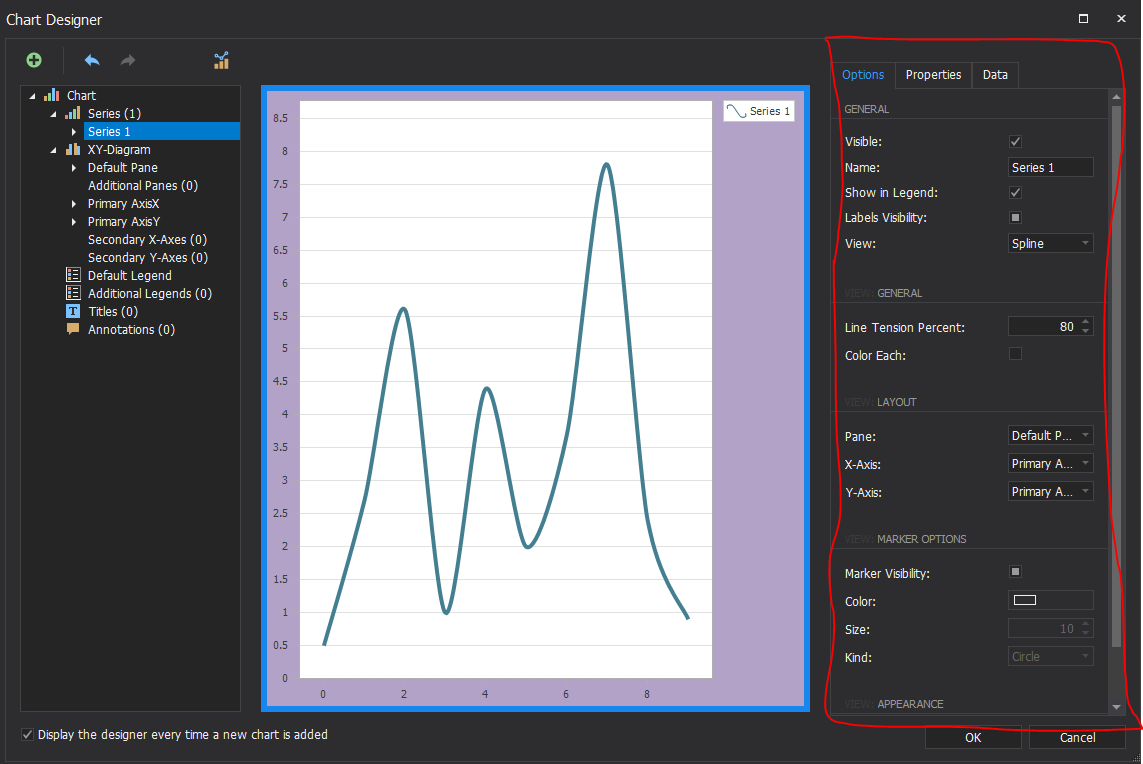Click the Default Legend icon
This screenshot has height=764, width=1143.
point(73,275)
